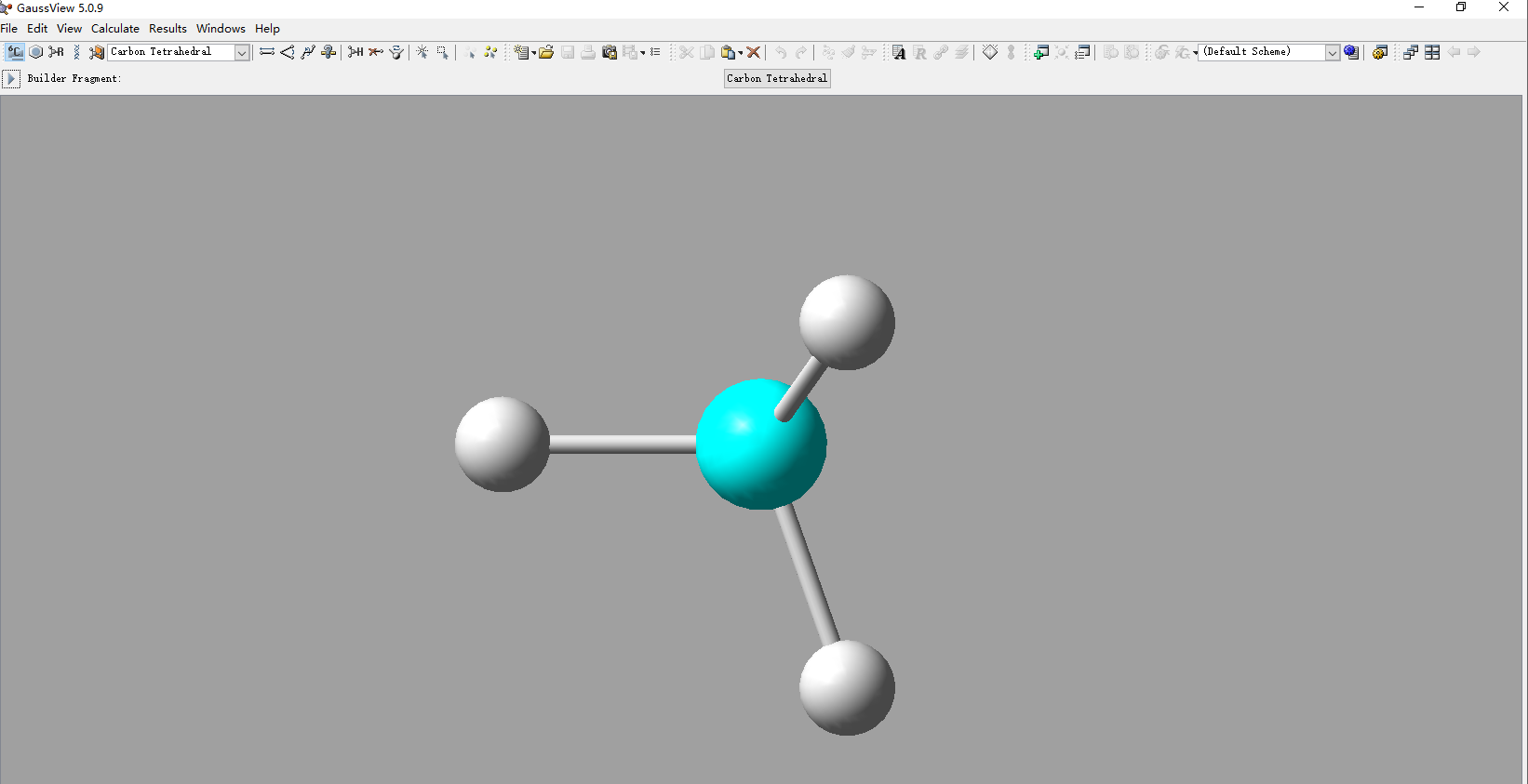The height and width of the screenshot is (784, 1528).
Task: Select the Modify Angle tool
Action: point(288,52)
